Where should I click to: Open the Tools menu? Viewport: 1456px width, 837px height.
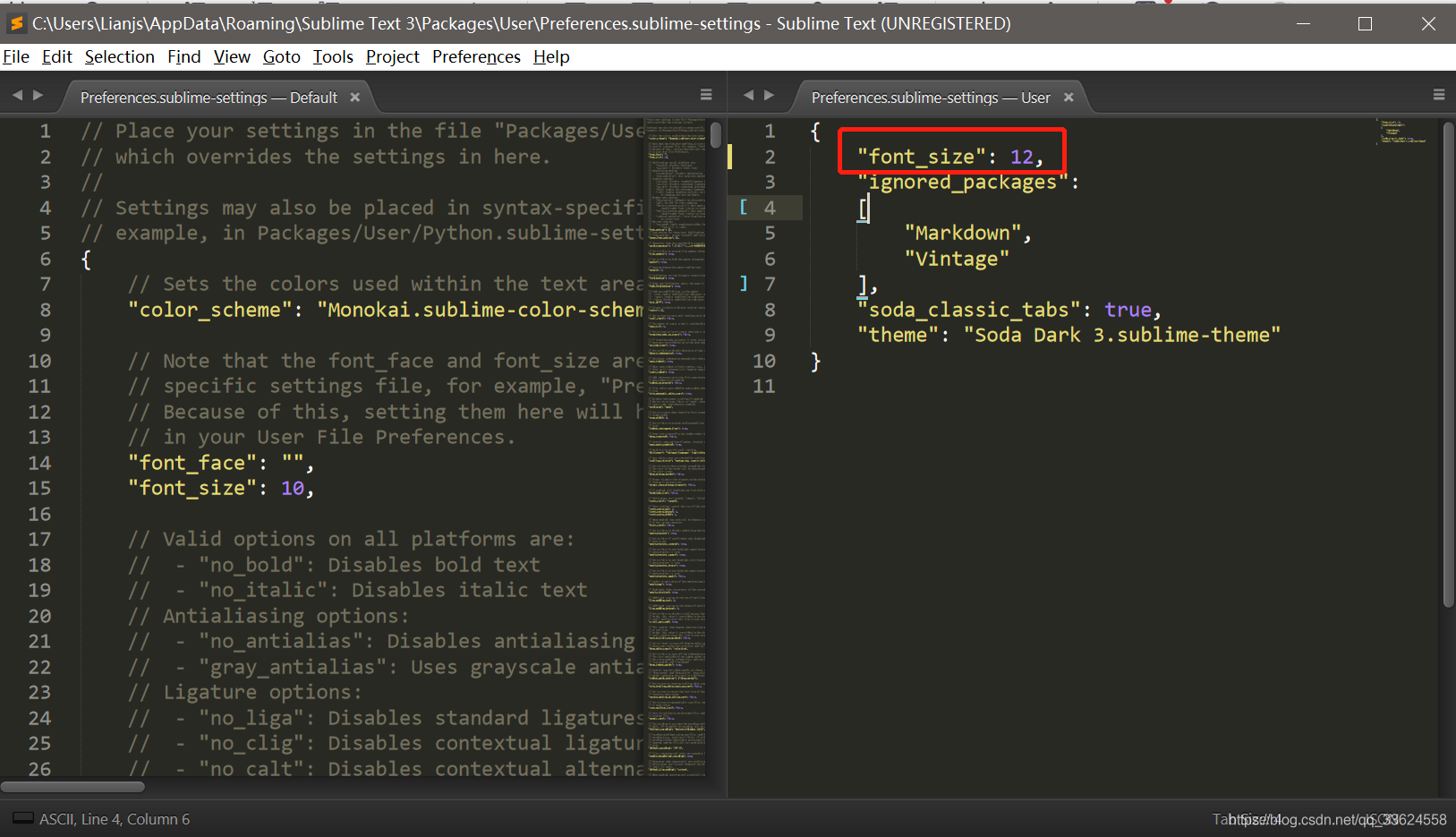click(x=333, y=57)
